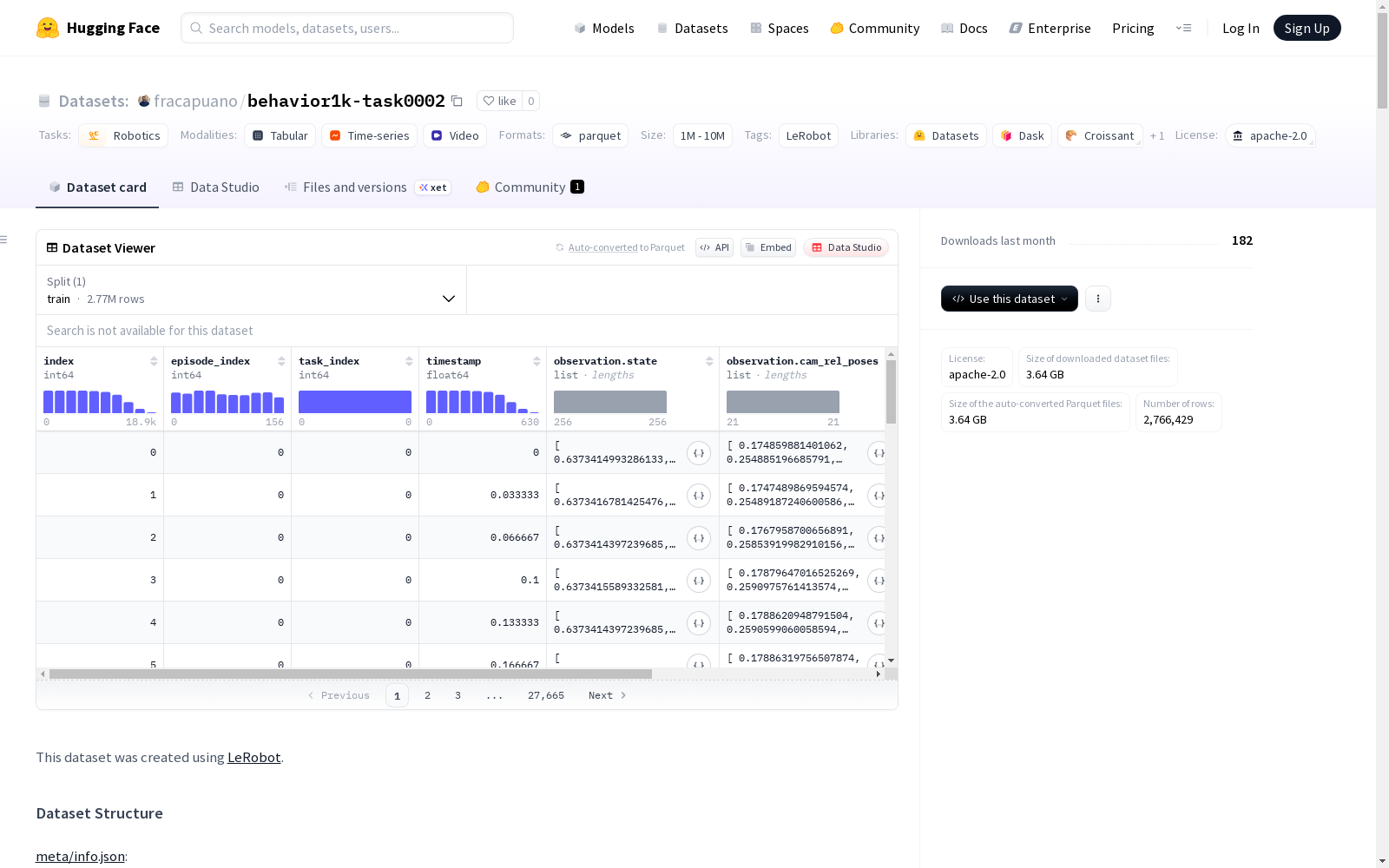Image resolution: width=1389 pixels, height=868 pixels.
Task: Select the 1M - 10M size tag
Action: pos(702,135)
